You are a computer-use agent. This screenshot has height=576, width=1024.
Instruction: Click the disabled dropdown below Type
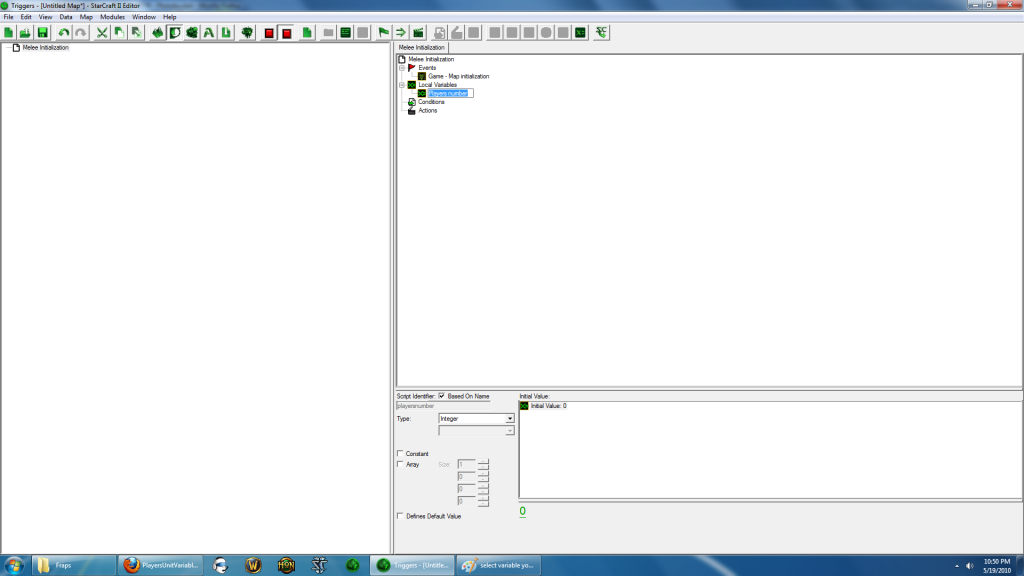(476, 431)
